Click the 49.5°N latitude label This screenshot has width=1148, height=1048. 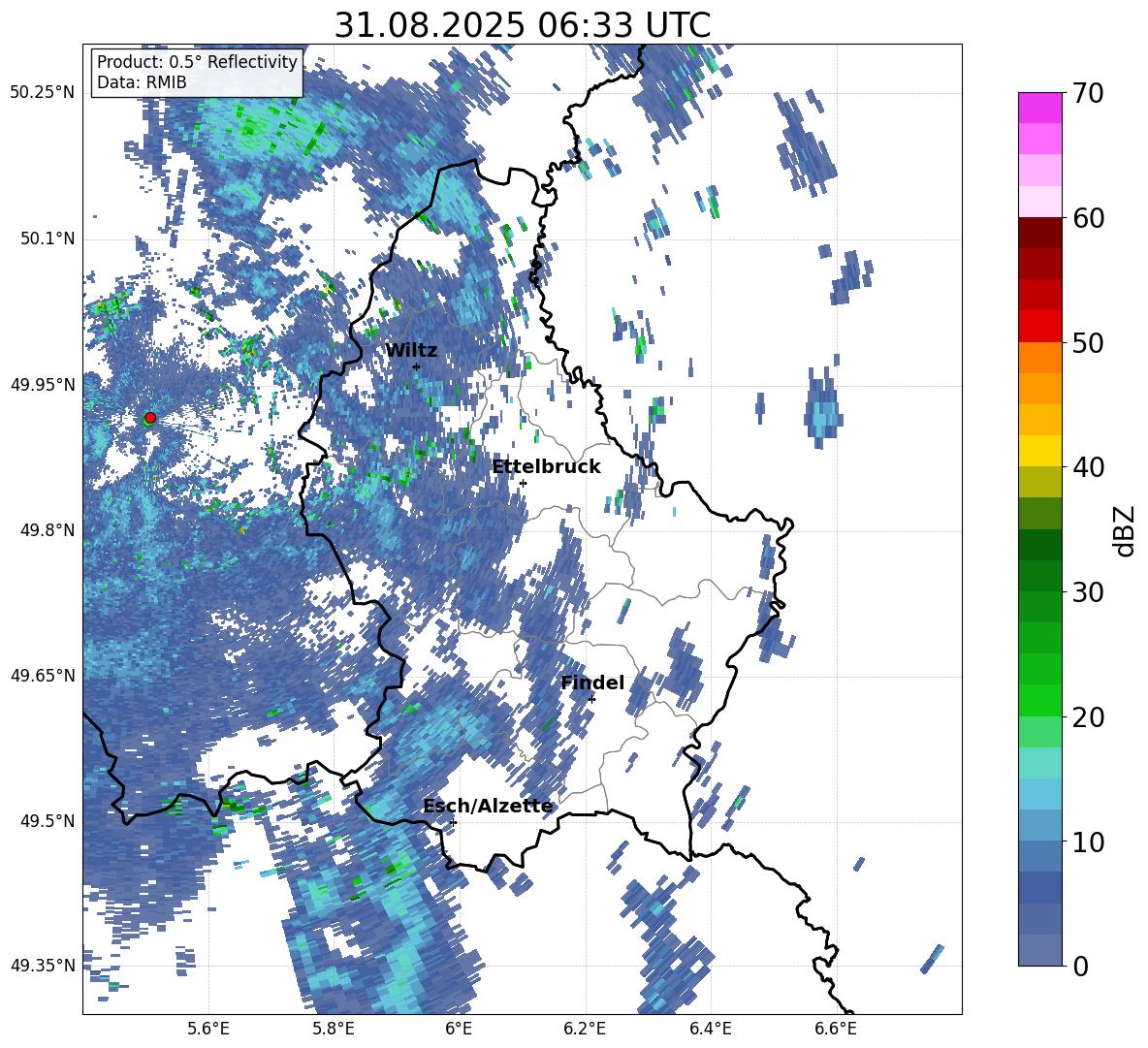click(48, 821)
